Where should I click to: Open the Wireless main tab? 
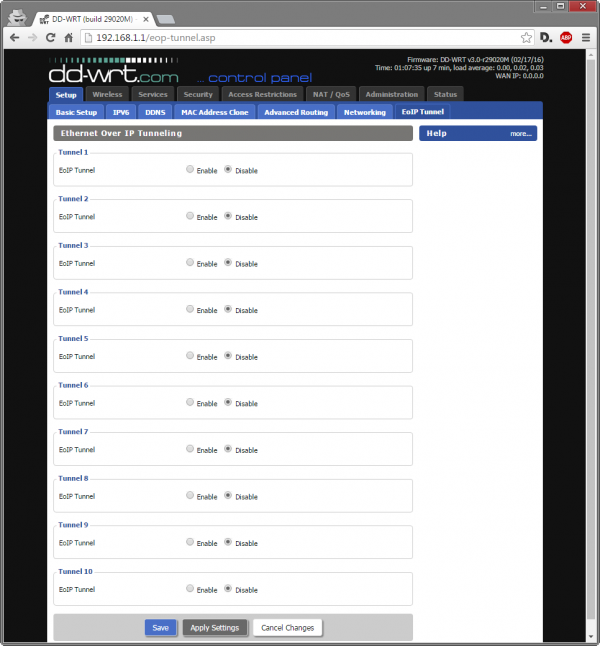pyautogui.click(x=107, y=94)
